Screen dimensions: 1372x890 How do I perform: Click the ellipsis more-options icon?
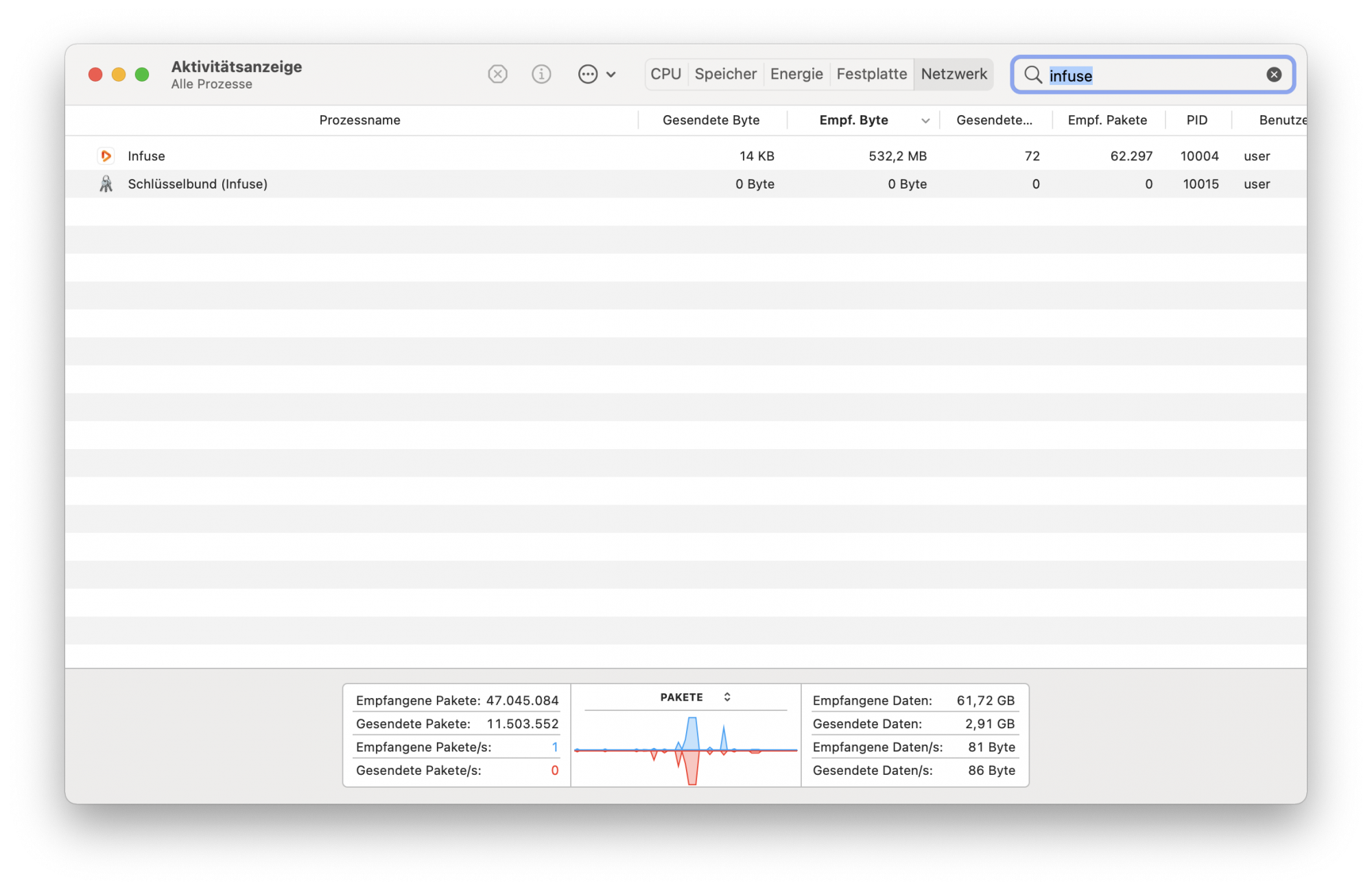tap(587, 74)
